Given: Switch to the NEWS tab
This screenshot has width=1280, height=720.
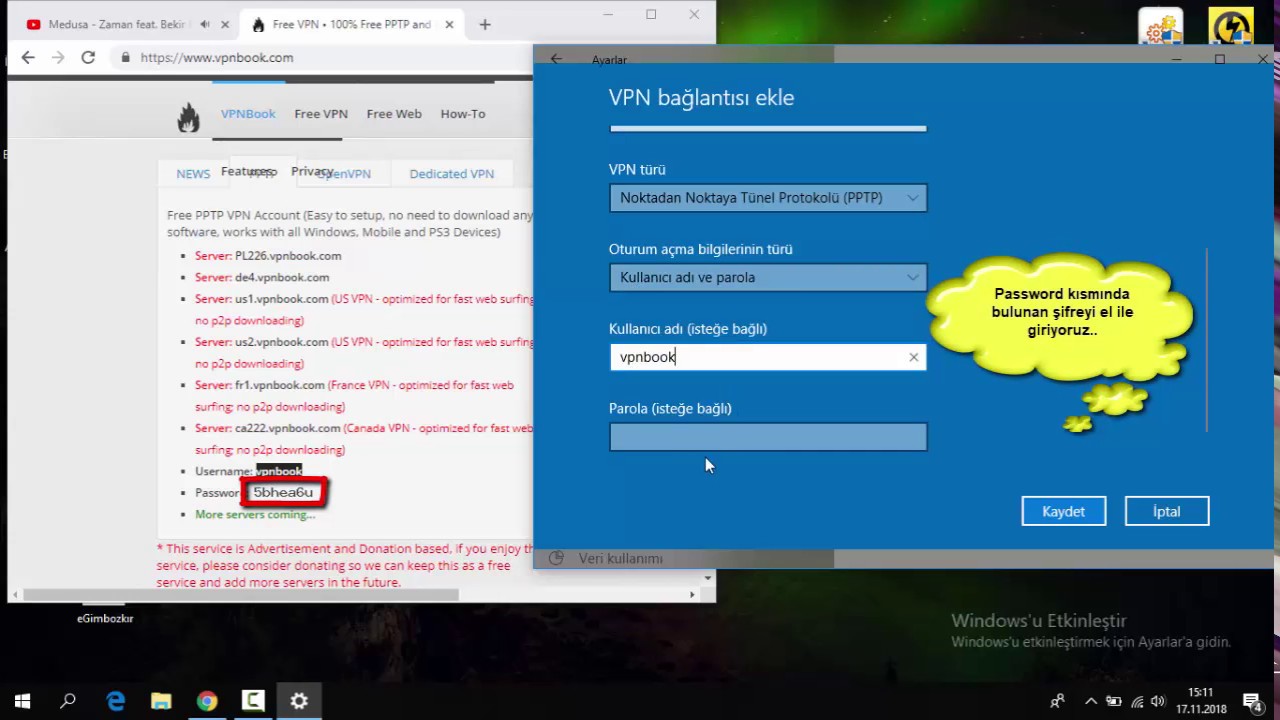Looking at the screenshot, I should pos(193,174).
